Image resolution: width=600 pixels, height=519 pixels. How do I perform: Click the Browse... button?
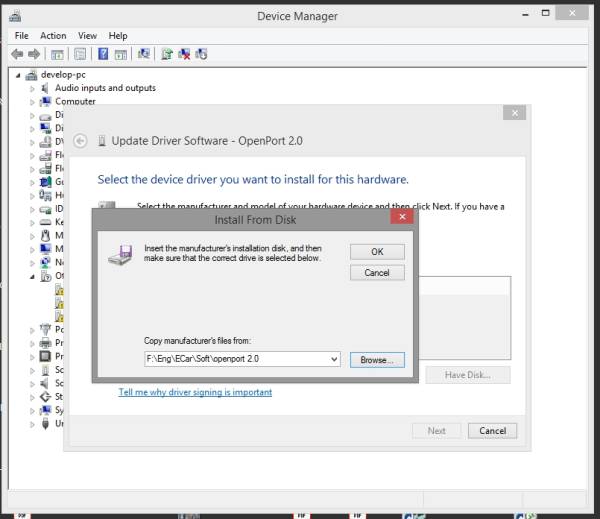coord(377,360)
